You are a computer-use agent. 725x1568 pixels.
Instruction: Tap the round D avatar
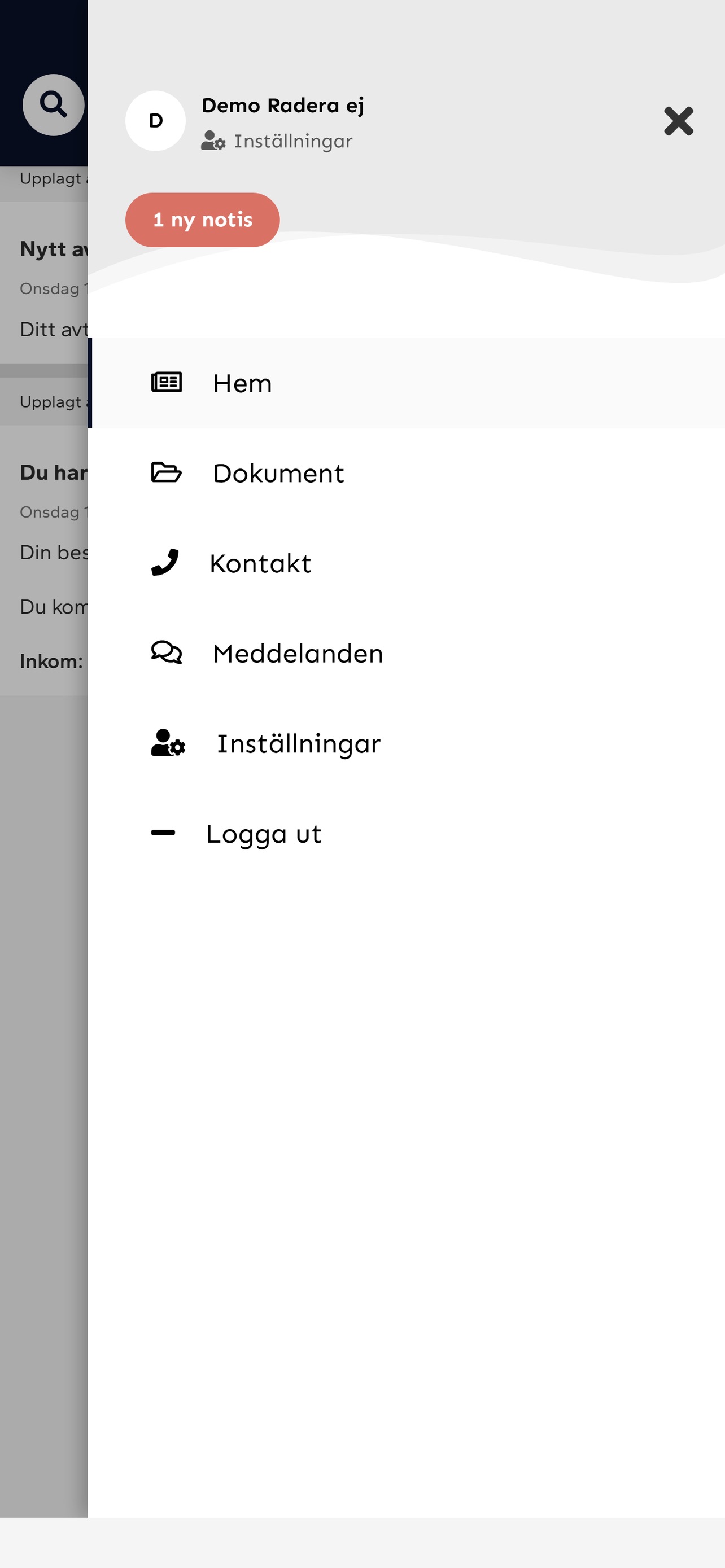[155, 121]
